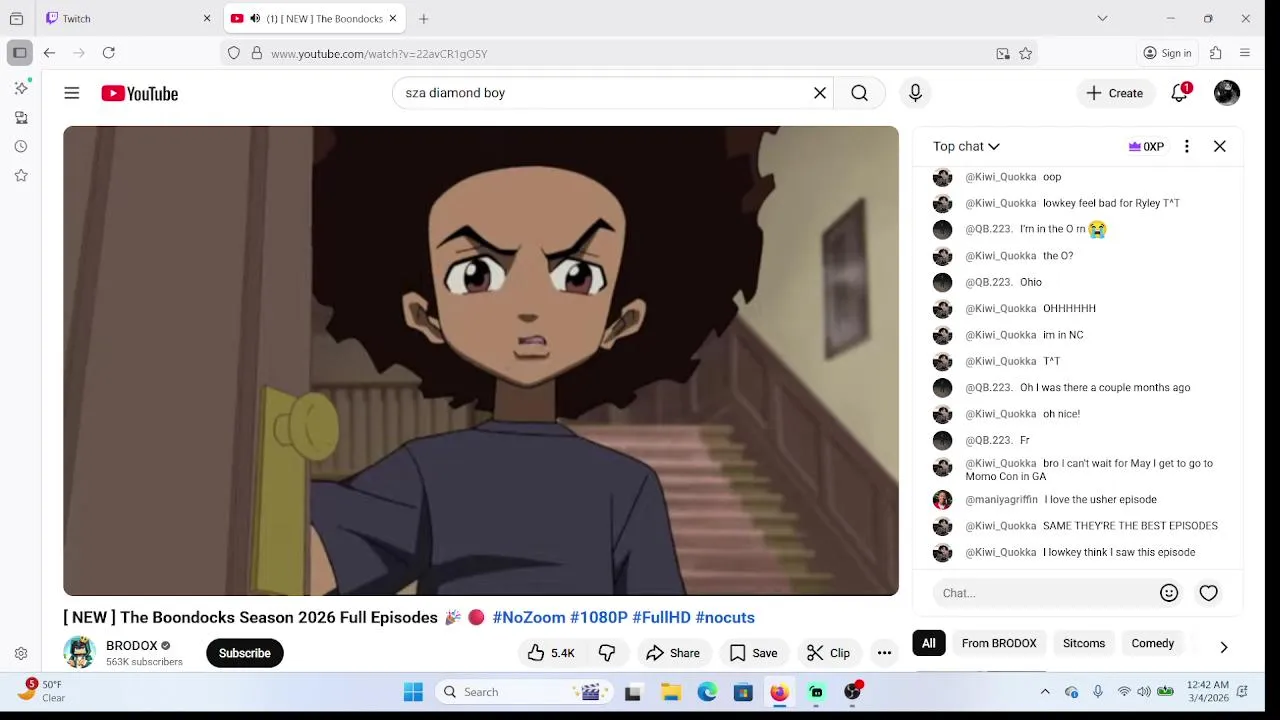
Task: Sign in to the Firefox account
Action: pyautogui.click(x=1168, y=53)
